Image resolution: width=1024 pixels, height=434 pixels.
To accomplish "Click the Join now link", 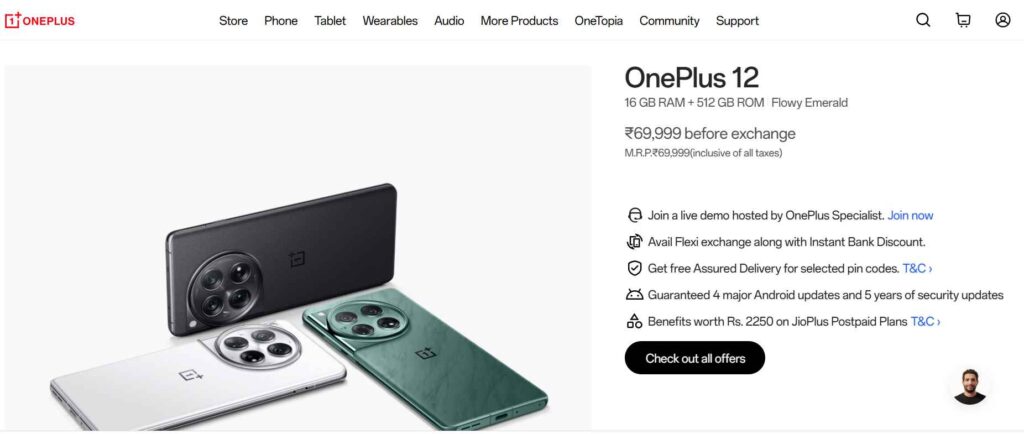I will coord(910,215).
